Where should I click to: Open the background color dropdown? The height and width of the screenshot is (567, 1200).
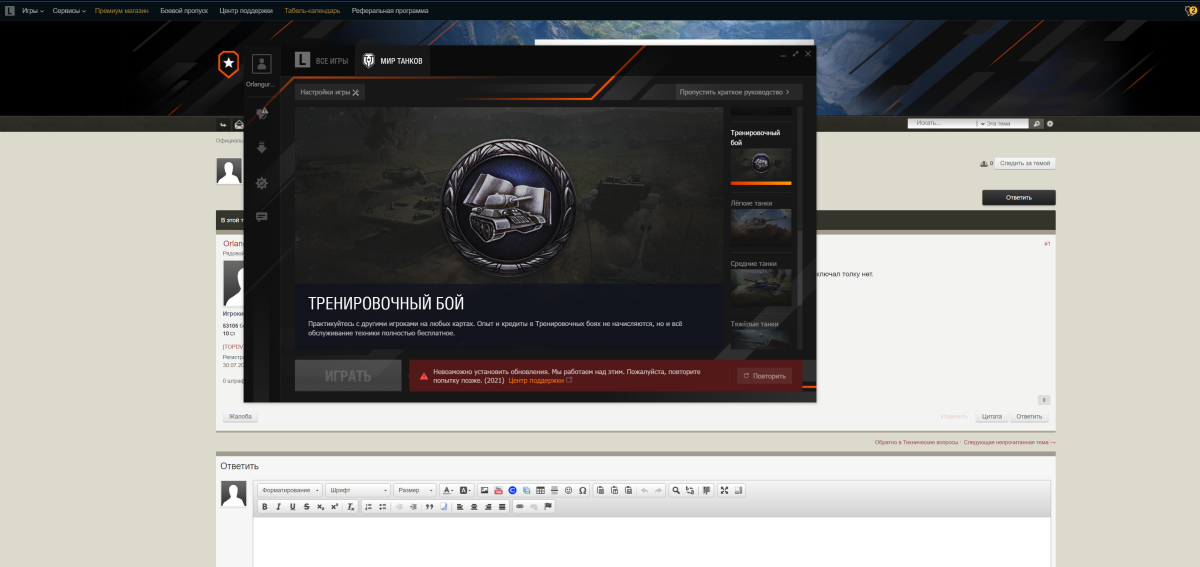pos(465,490)
